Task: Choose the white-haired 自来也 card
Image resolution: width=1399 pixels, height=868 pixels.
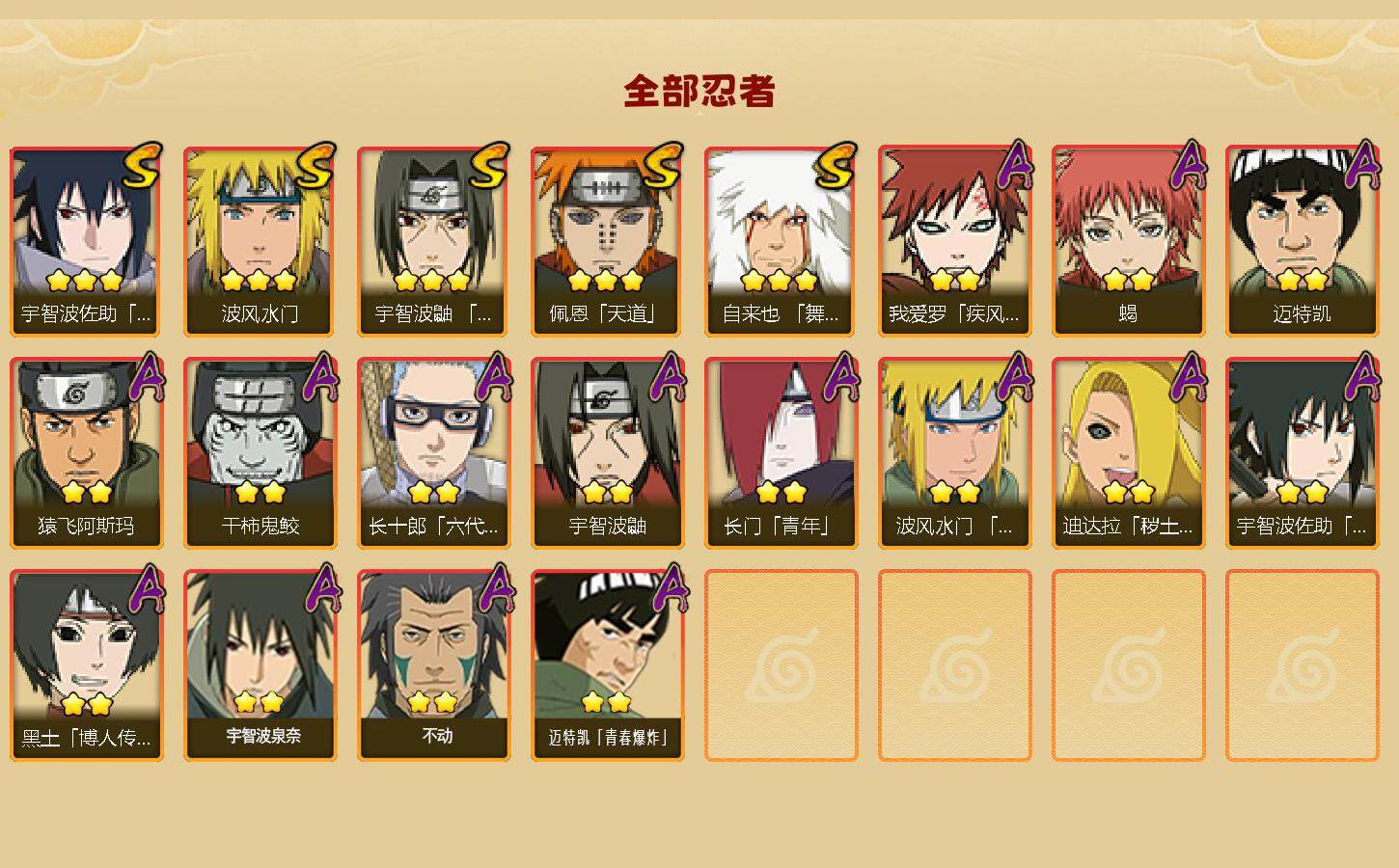Action: click(x=781, y=241)
